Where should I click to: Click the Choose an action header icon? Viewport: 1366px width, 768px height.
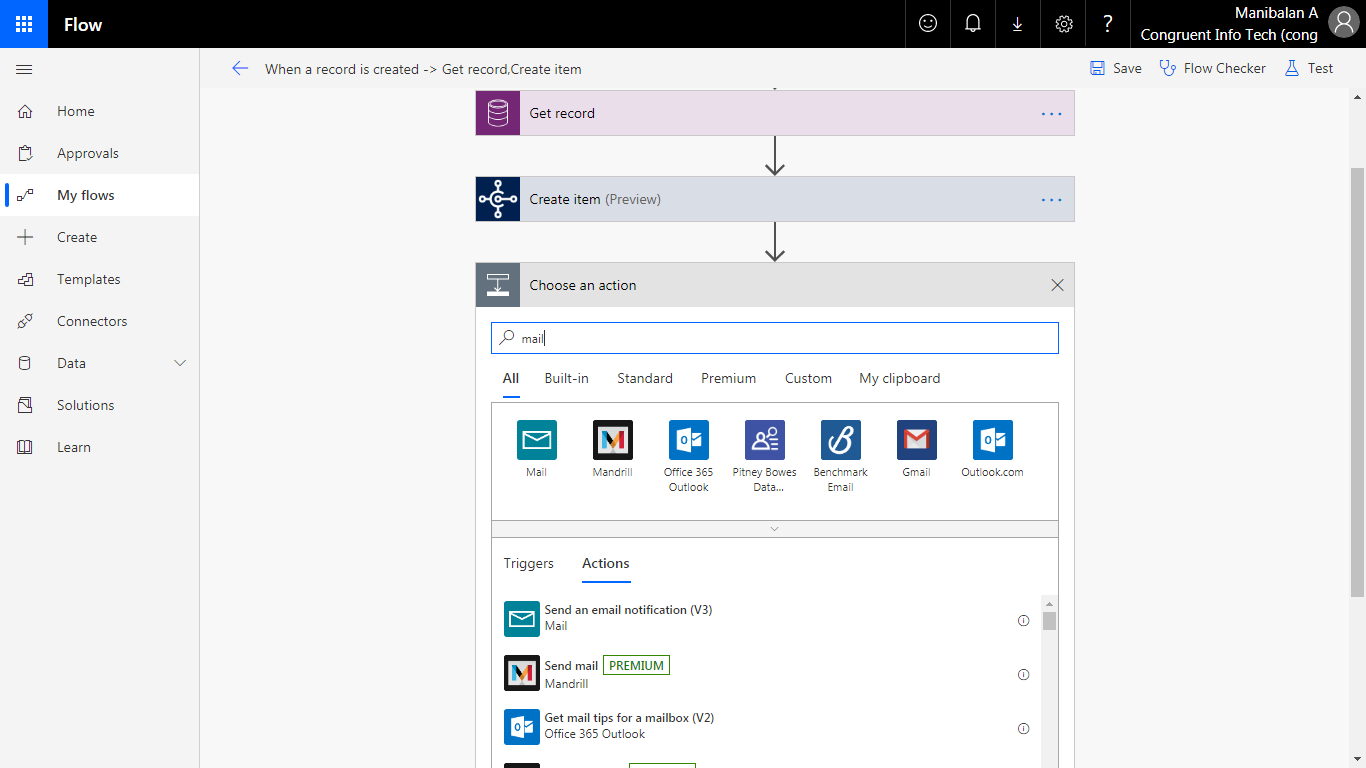point(498,285)
